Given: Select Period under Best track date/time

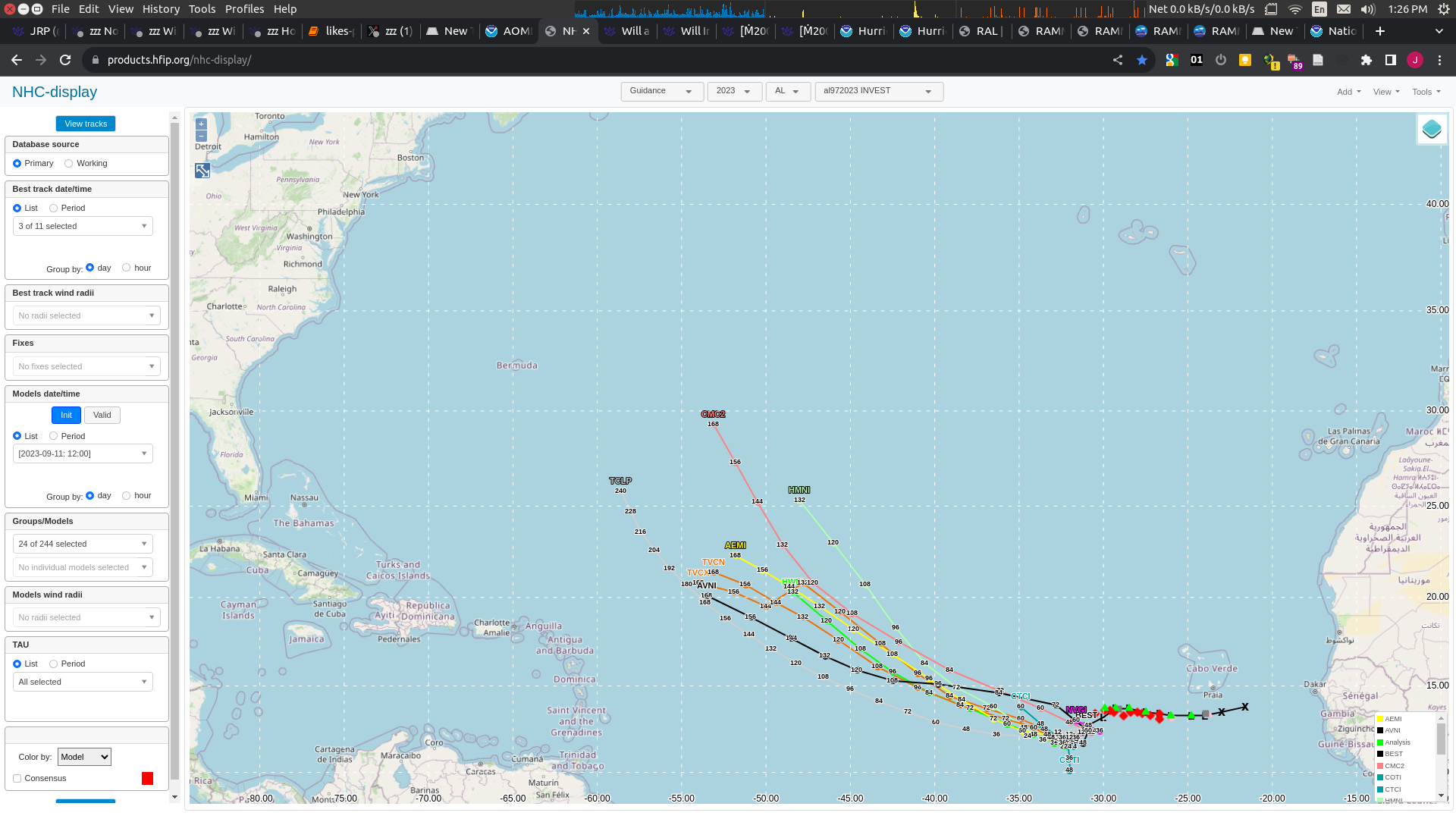Looking at the screenshot, I should [x=54, y=209].
